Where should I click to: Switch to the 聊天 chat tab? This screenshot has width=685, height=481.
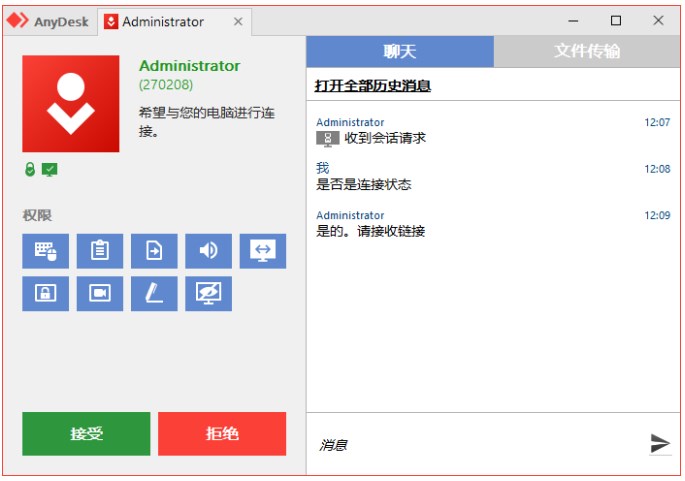[400, 52]
